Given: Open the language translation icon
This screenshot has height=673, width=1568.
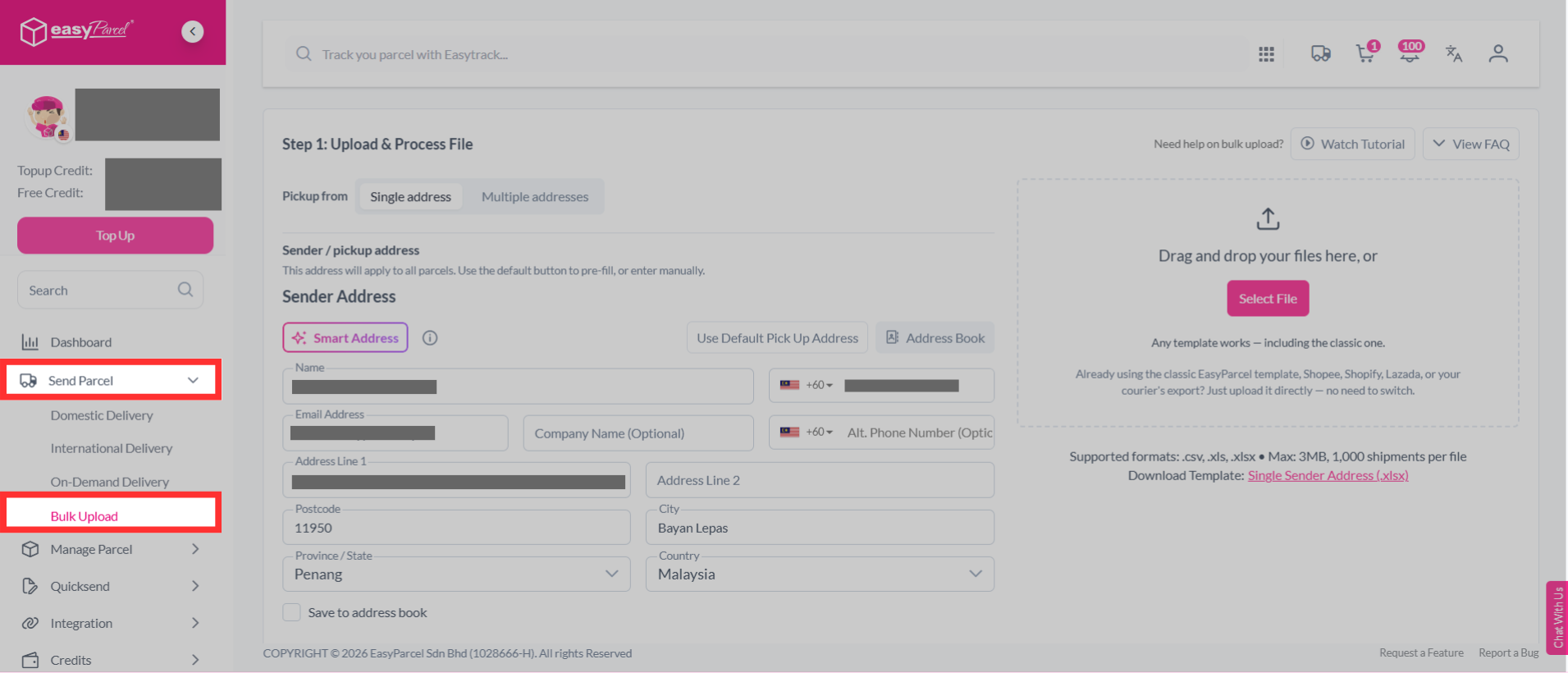Looking at the screenshot, I should click(1454, 54).
